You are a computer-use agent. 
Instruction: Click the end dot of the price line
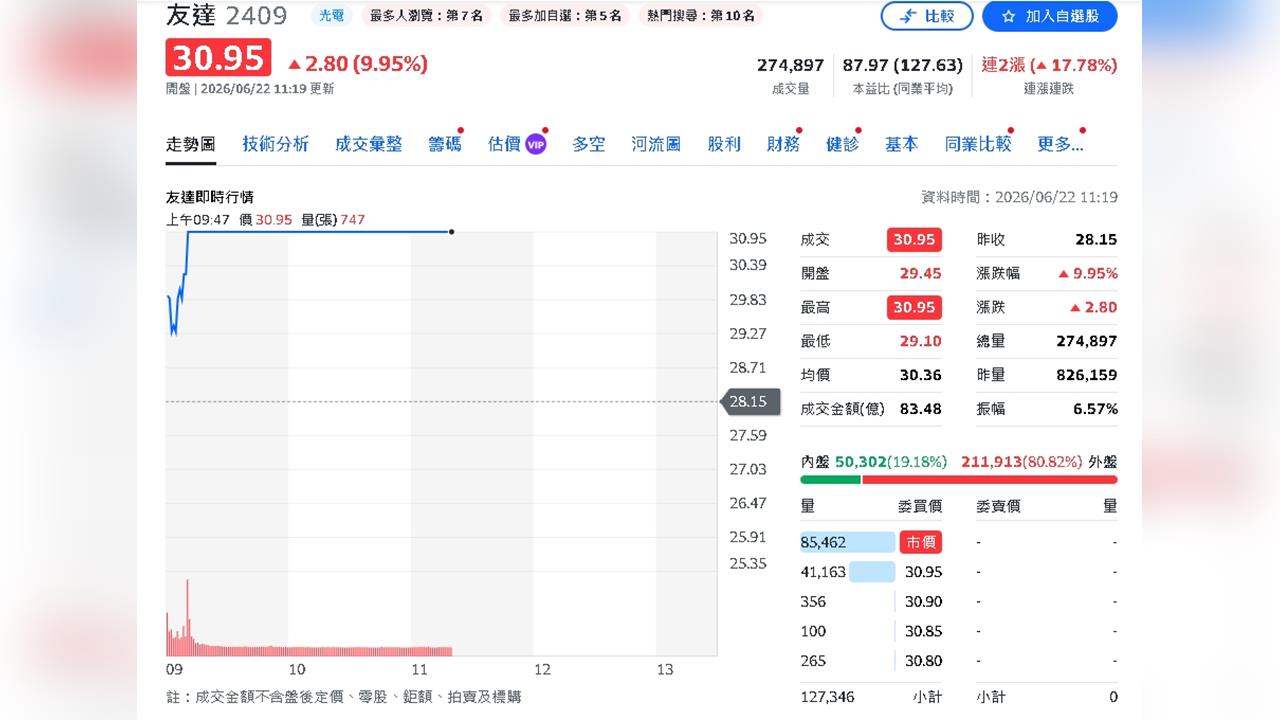pos(452,232)
